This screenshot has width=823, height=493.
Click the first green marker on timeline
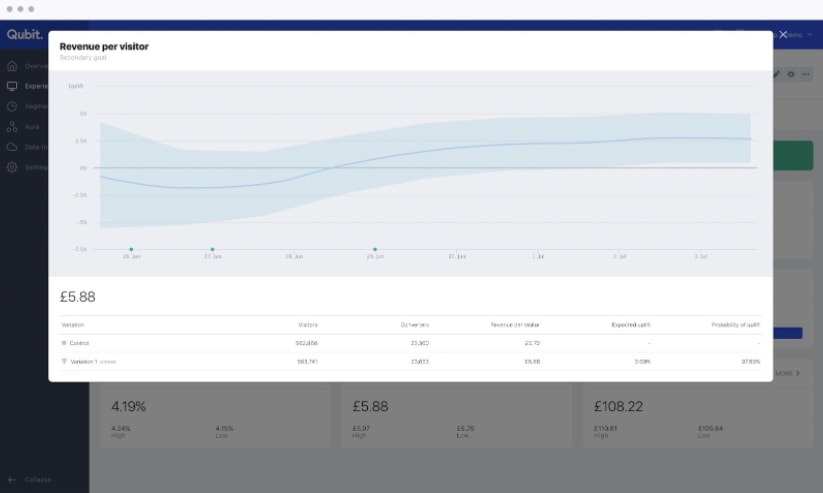point(131,249)
